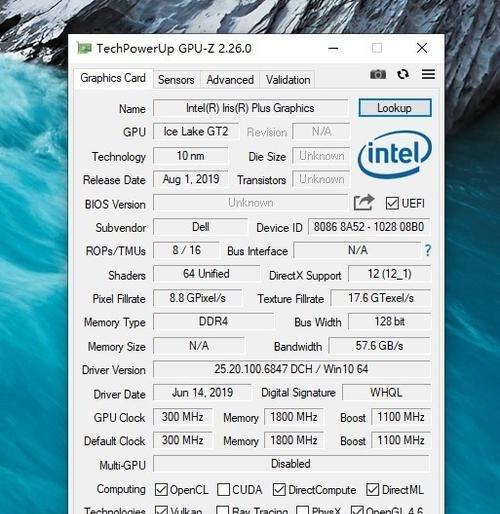
Task: Click the GPU-Z app icon in title bar
Action: pyautogui.click(x=84, y=49)
